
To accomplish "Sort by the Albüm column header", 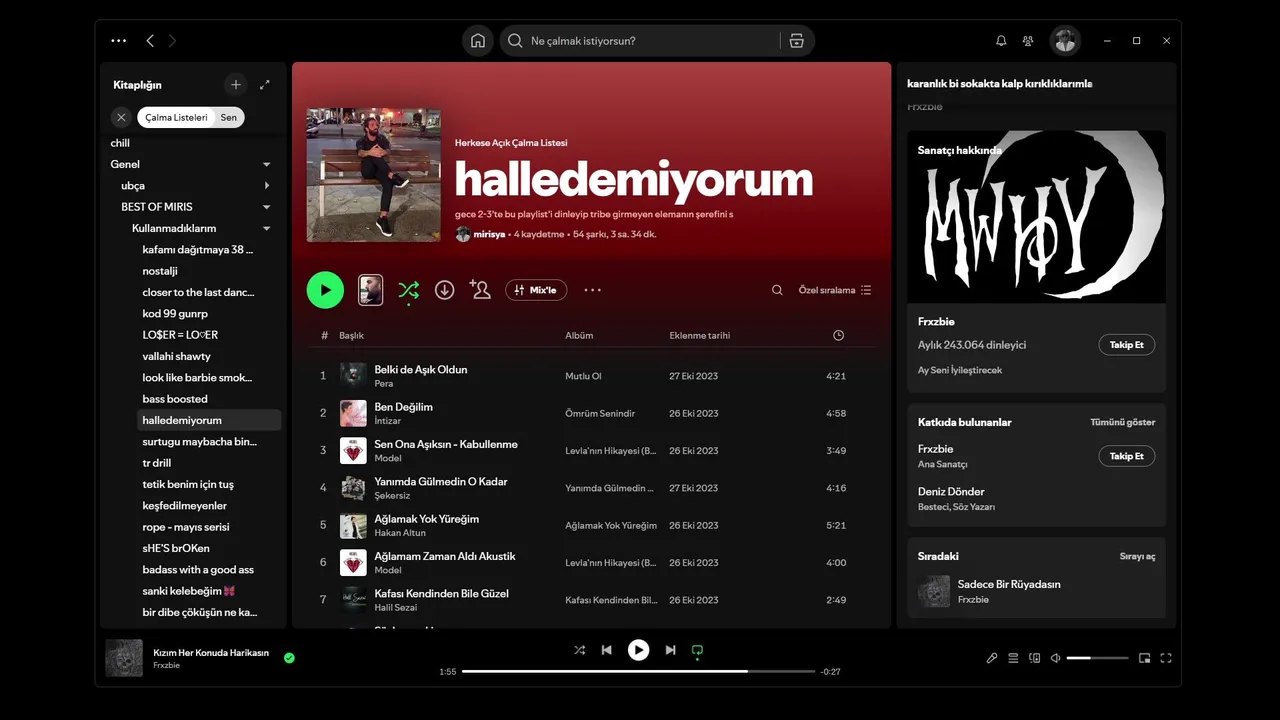I will click(579, 335).
